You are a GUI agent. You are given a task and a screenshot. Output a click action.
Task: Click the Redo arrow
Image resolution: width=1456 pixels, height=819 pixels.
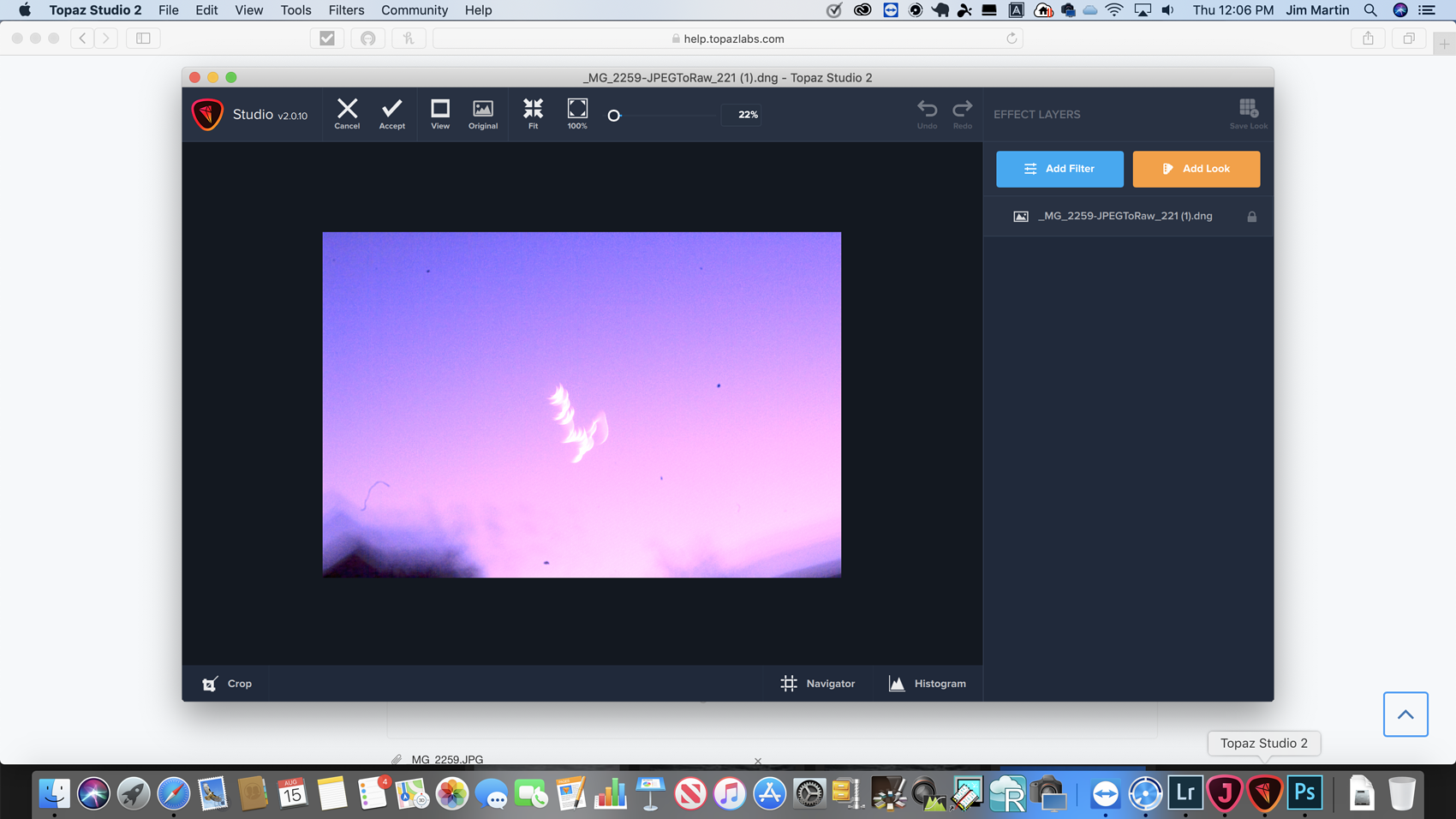click(x=963, y=113)
